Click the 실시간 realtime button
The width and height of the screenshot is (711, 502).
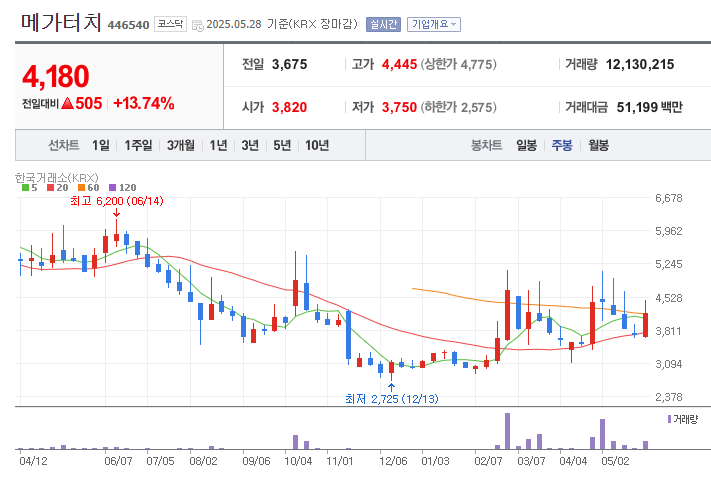[384, 24]
